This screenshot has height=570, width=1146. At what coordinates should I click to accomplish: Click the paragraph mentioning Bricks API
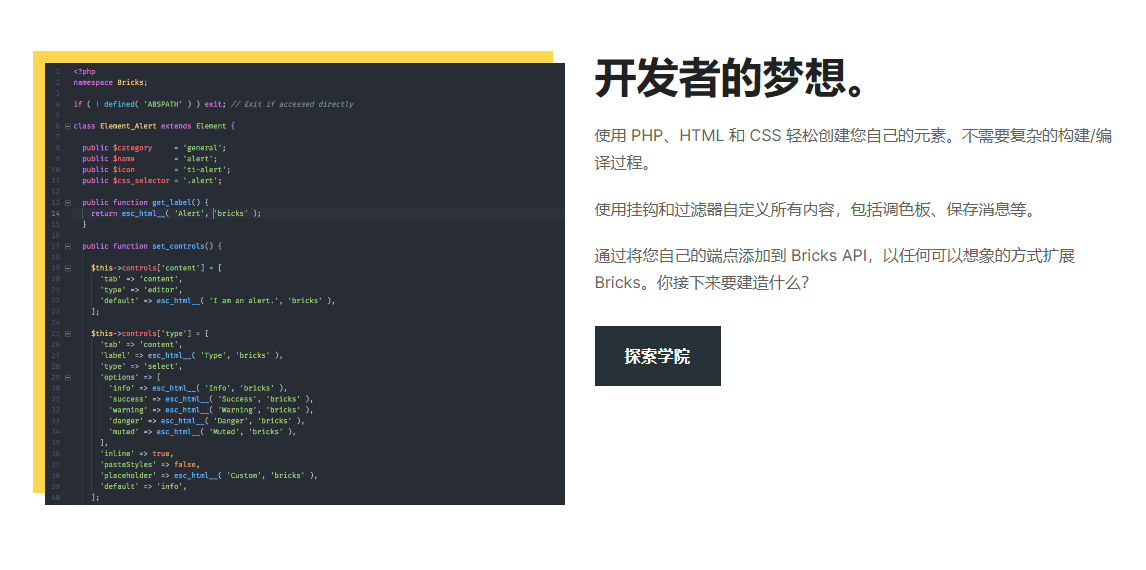[x=834, y=269]
